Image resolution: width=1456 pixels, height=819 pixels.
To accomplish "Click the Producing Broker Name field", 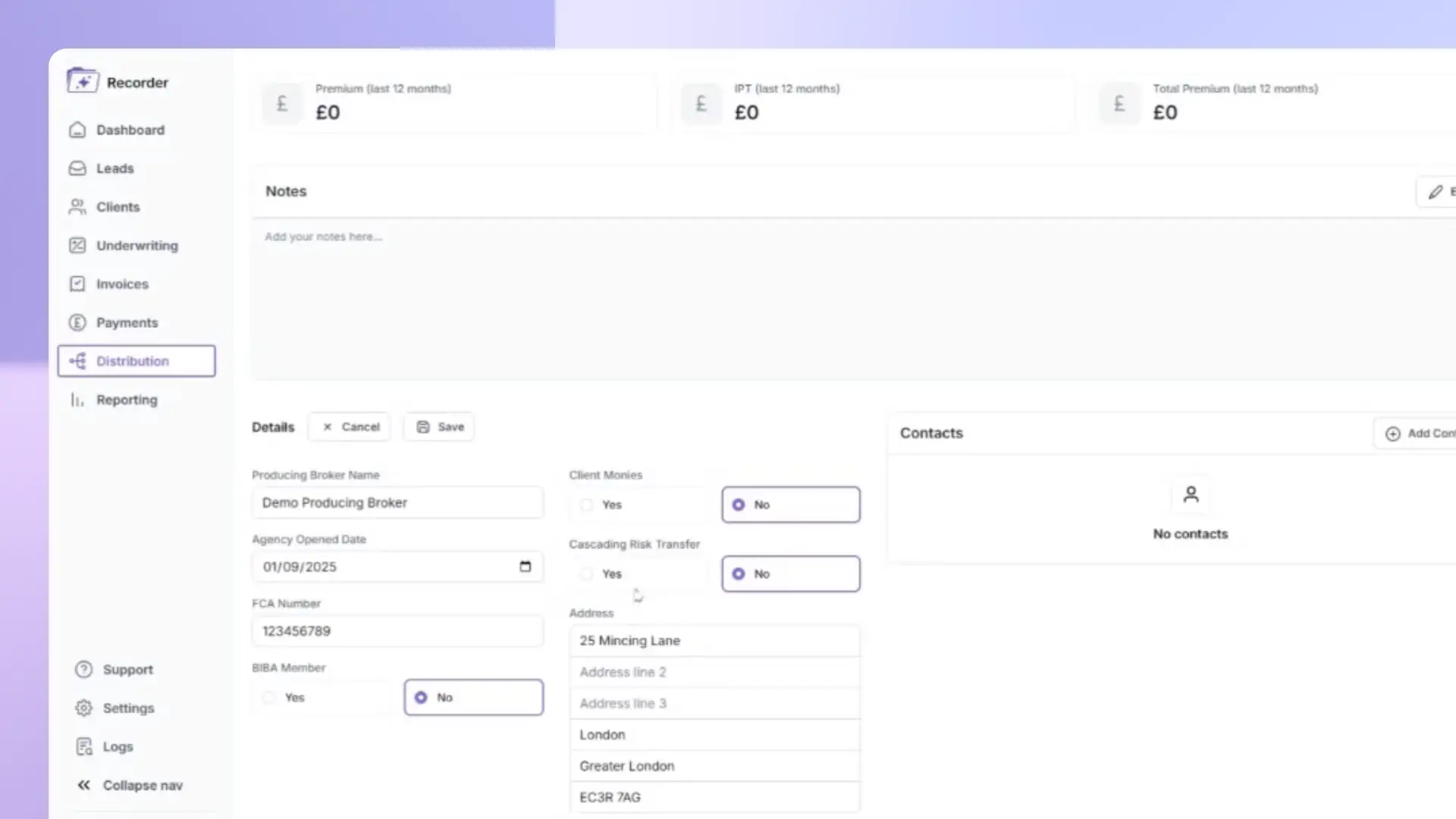I will (x=397, y=503).
